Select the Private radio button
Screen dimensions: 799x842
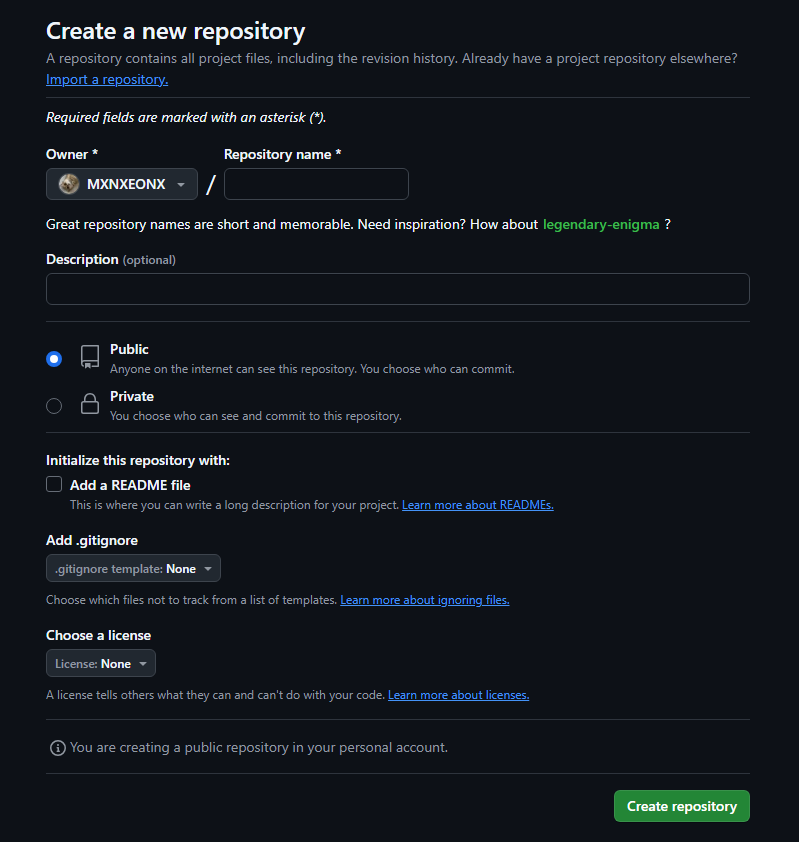tap(54, 405)
